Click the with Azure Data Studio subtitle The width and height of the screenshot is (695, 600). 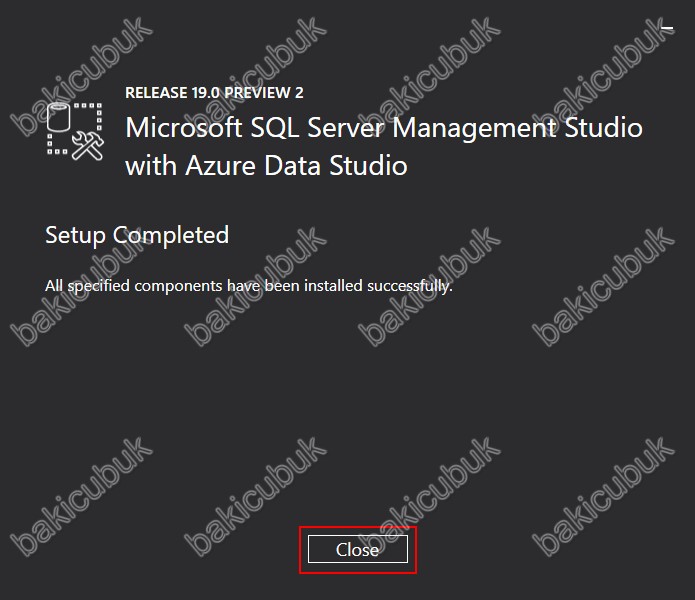point(266,165)
